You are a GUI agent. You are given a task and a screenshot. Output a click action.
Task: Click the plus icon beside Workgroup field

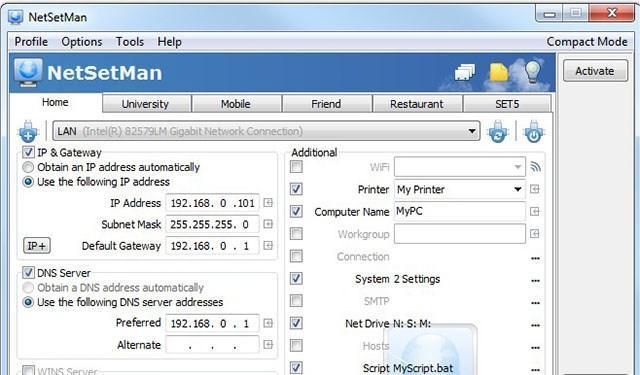pyautogui.click(x=535, y=233)
